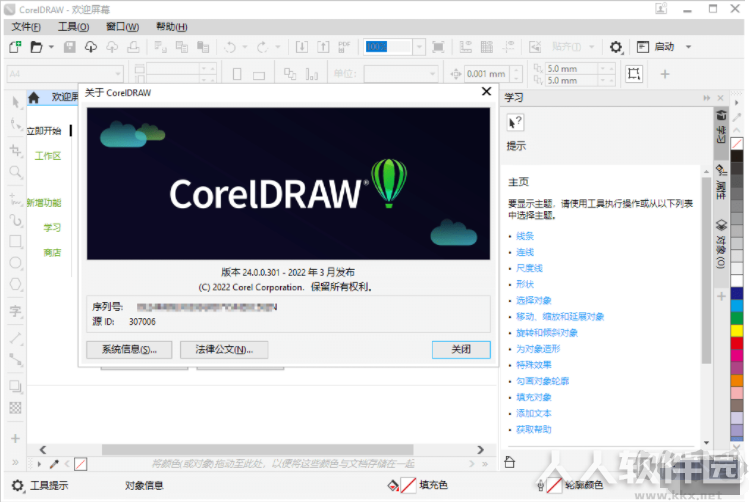Viewport: 749px width, 502px height.
Task: Close the 关于 CorelDRAW dialog with X
Action: coord(486,91)
